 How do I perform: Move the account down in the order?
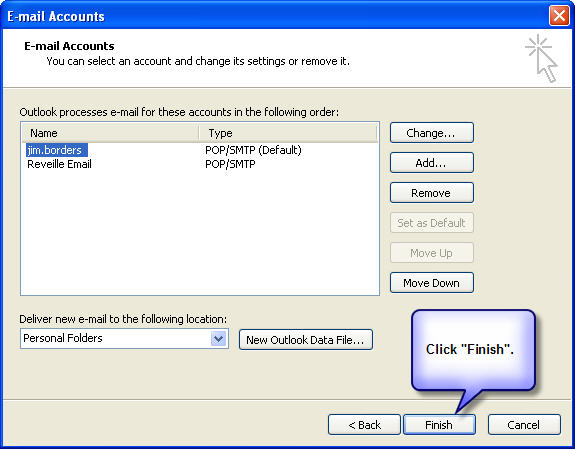click(432, 282)
